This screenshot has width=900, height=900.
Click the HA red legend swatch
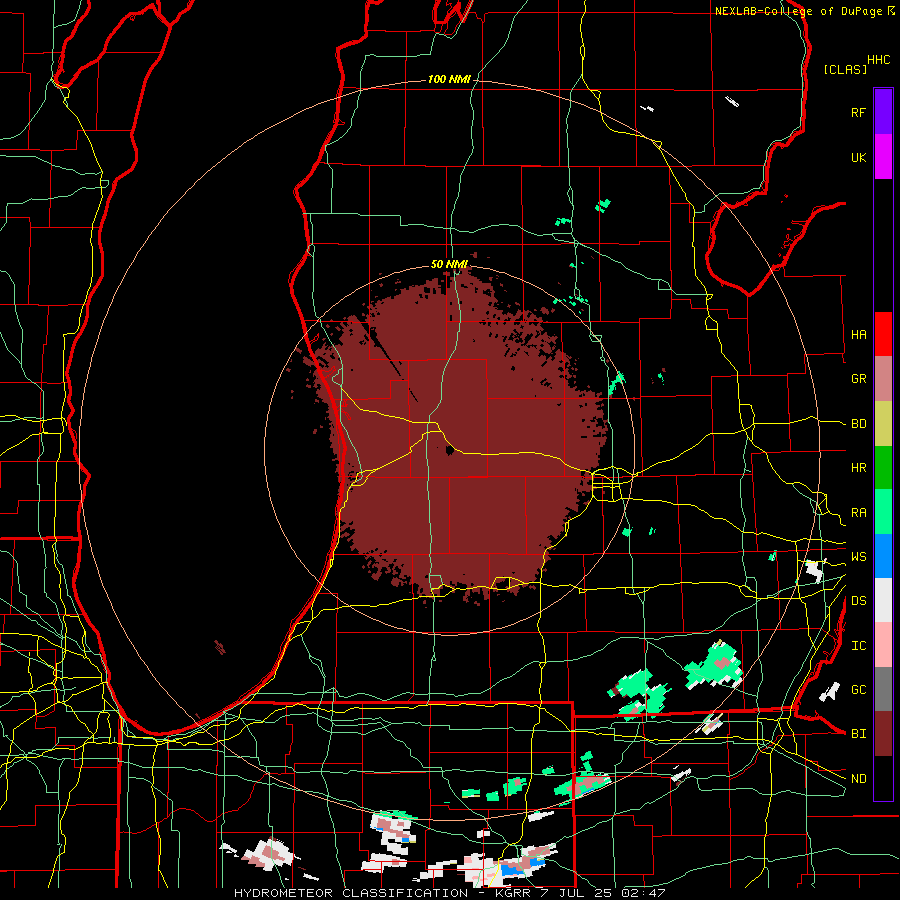pyautogui.click(x=883, y=334)
